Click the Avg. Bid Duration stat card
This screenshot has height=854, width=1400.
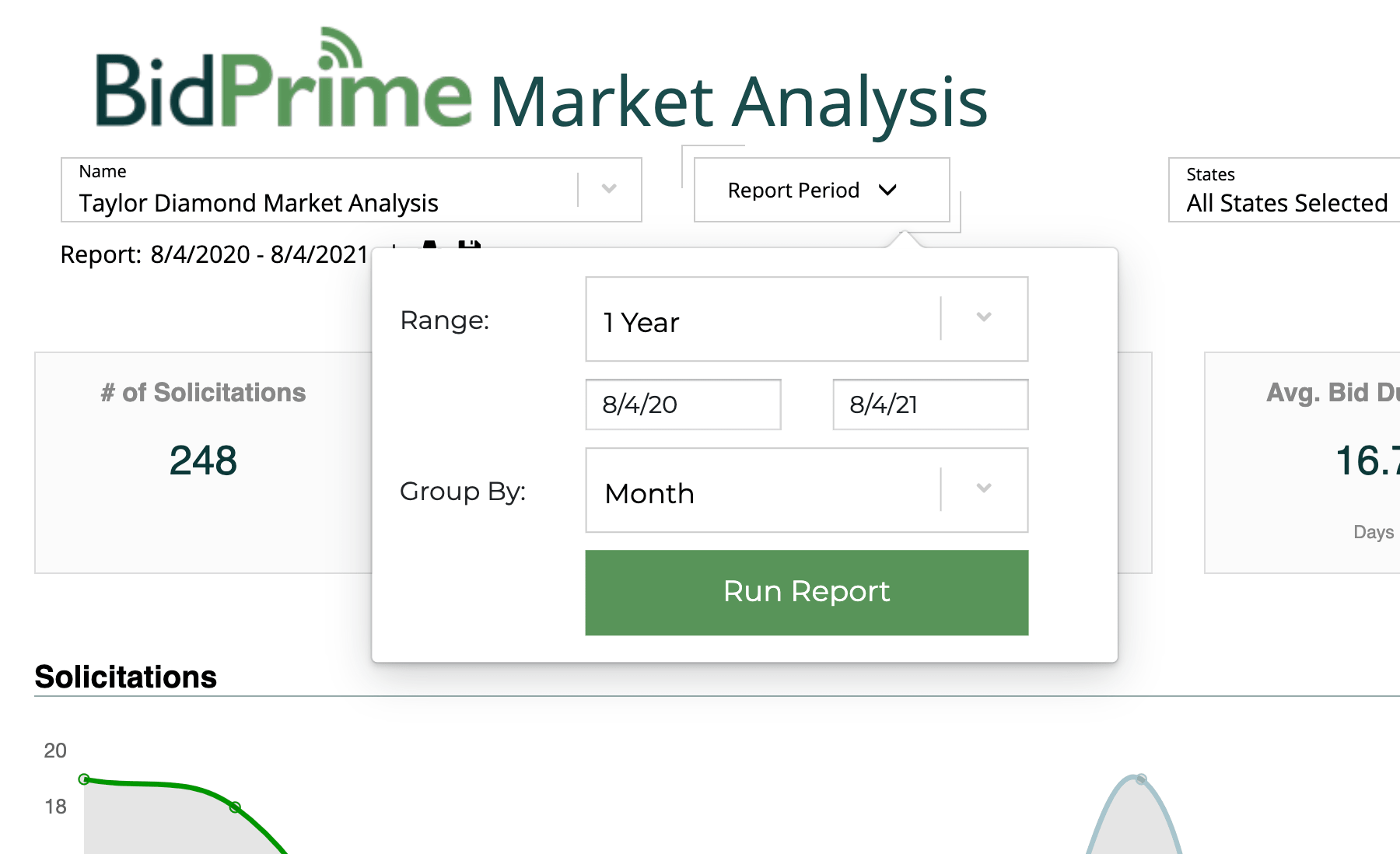(1307, 463)
